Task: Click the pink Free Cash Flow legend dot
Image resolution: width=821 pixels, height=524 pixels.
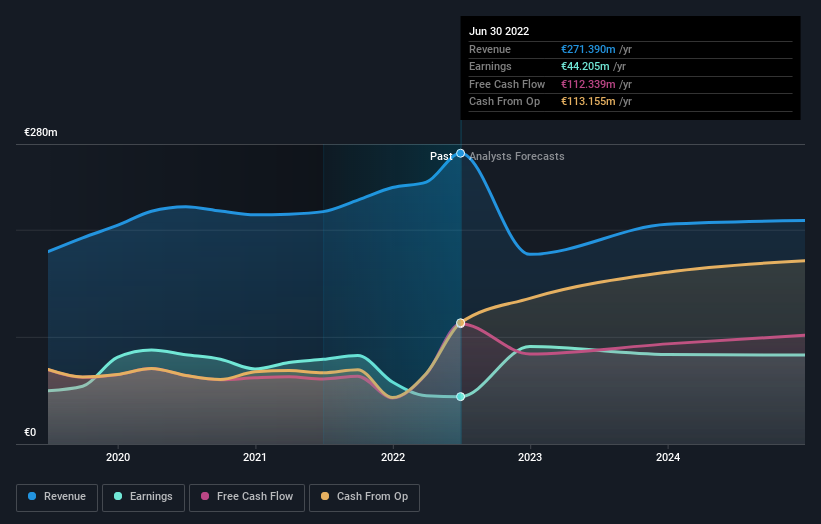Action: (205, 496)
